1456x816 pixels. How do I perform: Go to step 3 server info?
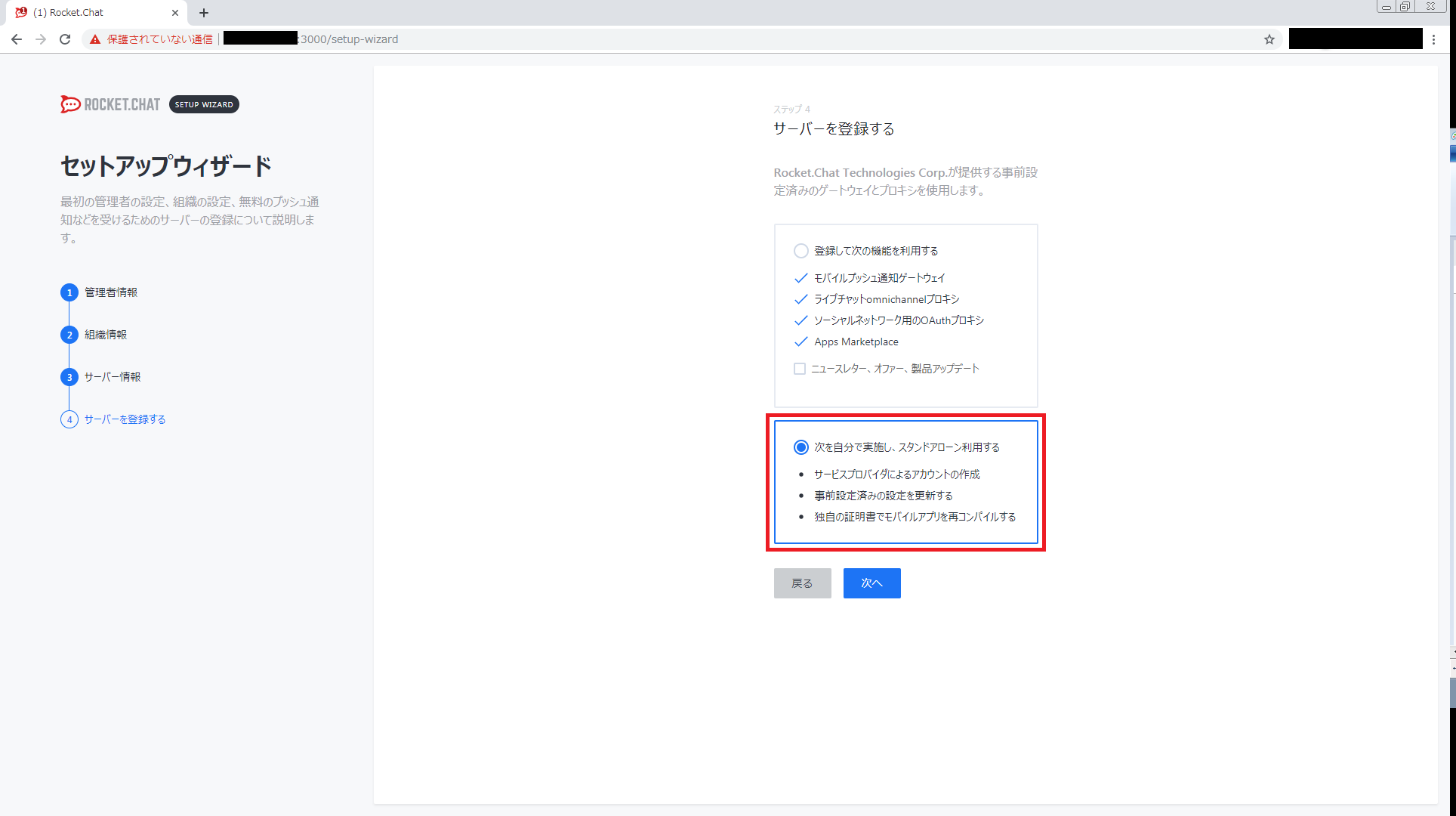(112, 377)
